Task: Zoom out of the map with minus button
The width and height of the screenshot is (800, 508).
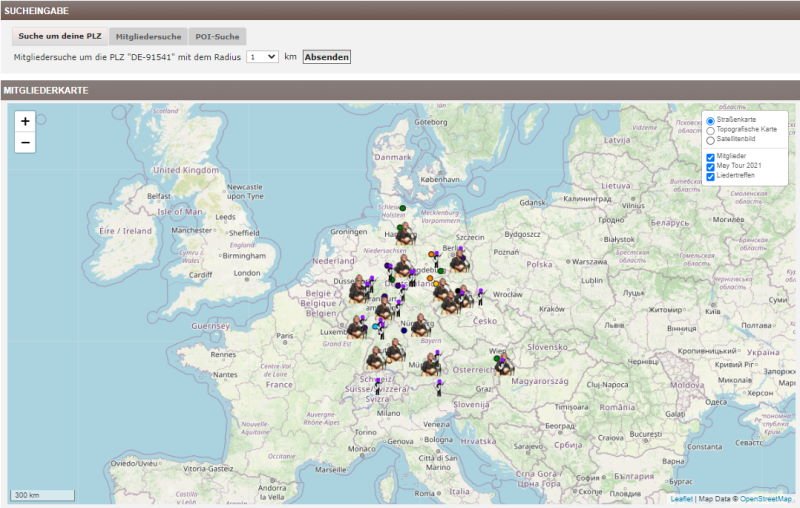Action: click(25, 142)
